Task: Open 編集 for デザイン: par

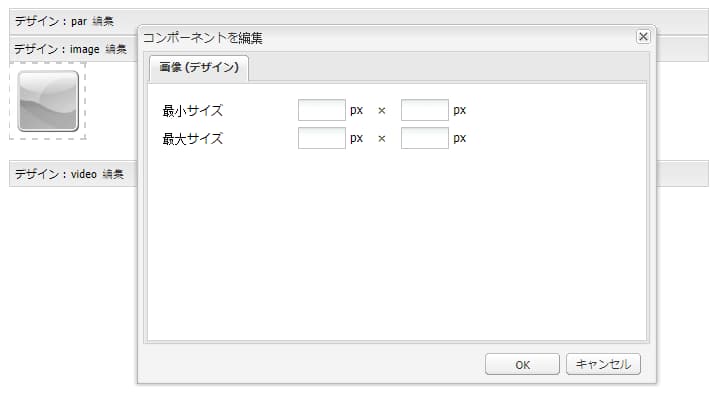Action: pos(103,22)
